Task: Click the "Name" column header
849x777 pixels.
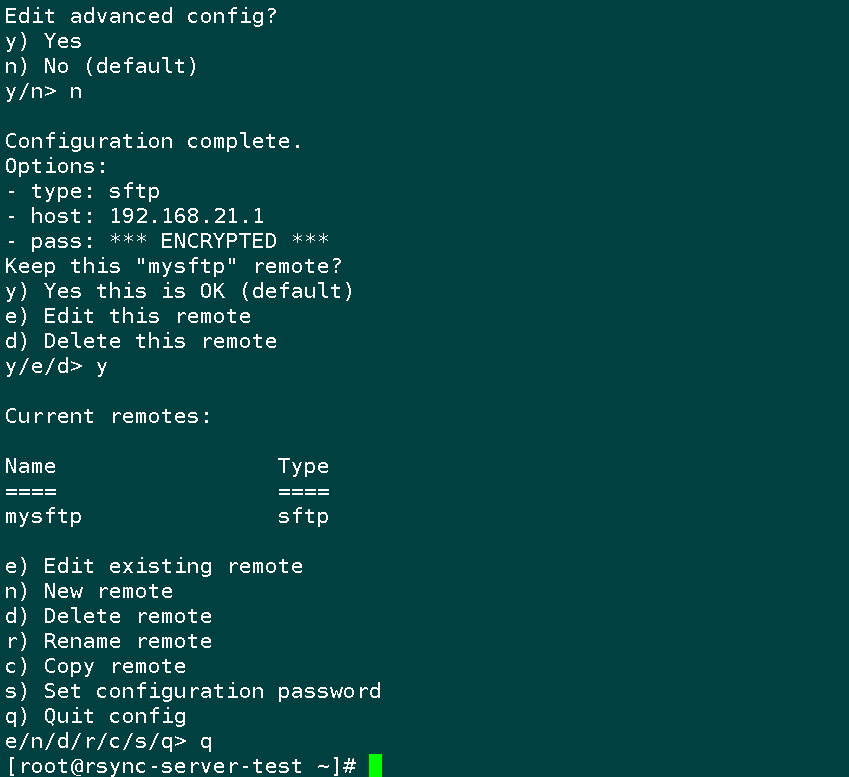Action: [30, 466]
